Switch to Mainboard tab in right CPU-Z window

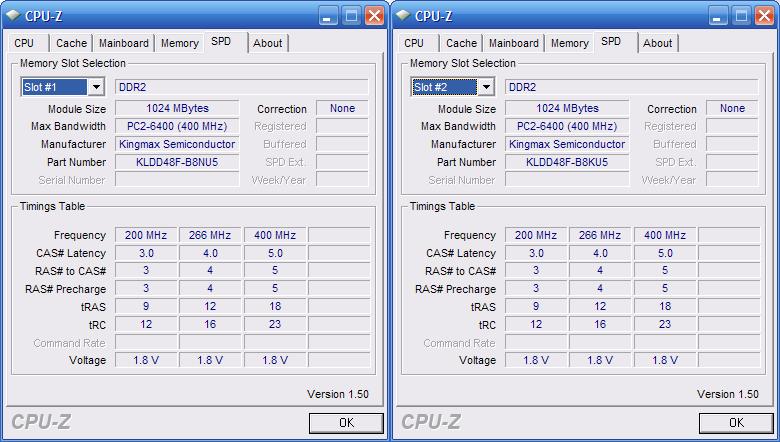click(514, 43)
